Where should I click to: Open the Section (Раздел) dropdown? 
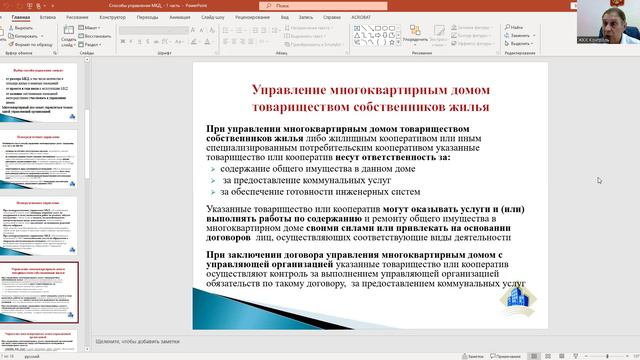[x=90, y=44]
